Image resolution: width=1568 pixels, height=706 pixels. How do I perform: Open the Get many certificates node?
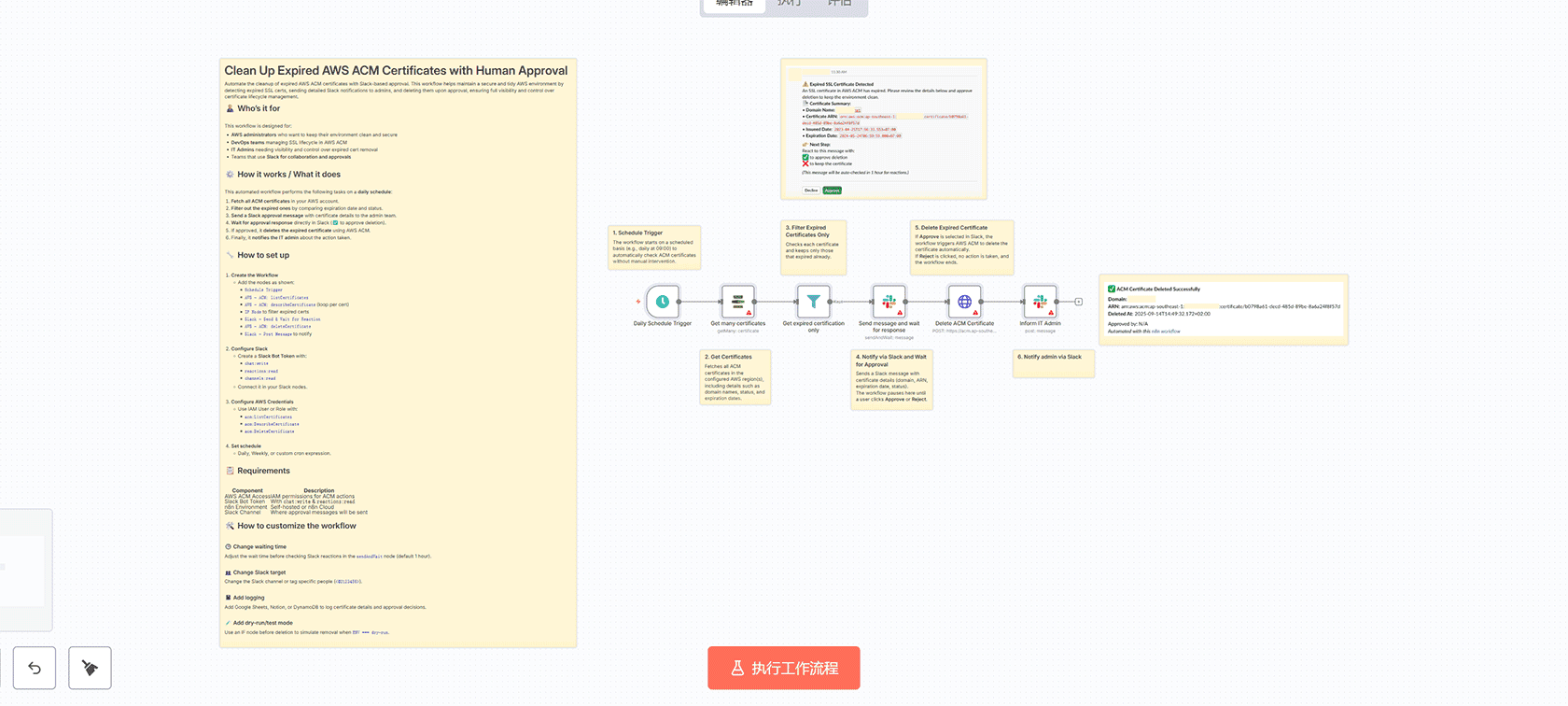coord(737,302)
